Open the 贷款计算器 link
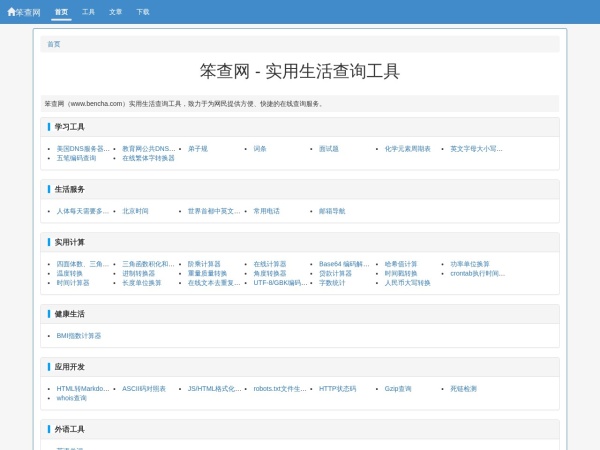Viewport: 600px width, 450px height. coord(335,273)
